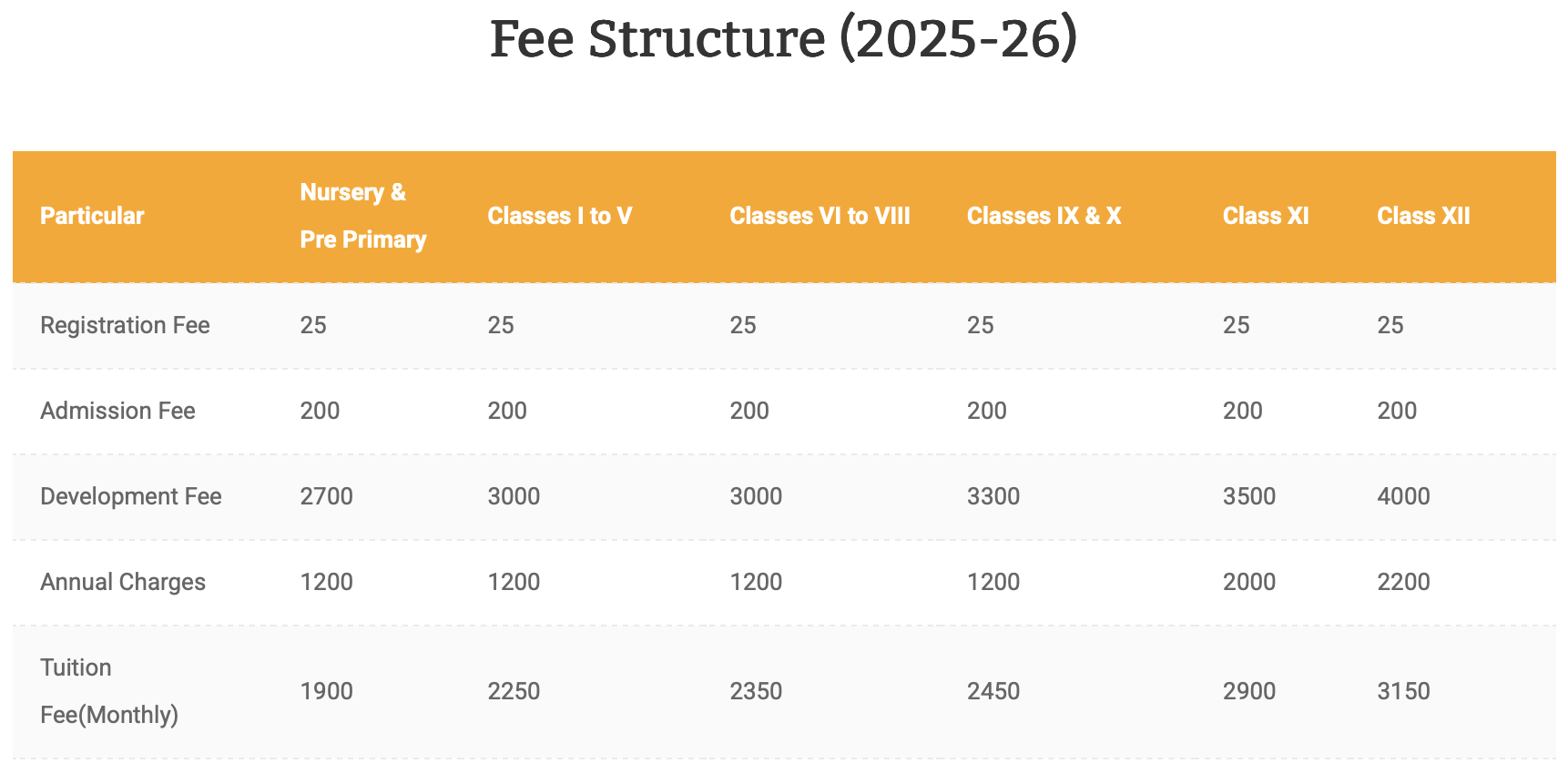This screenshot has height=784, width=1568.
Task: Click the Fee Structure (2025-26) heading
Action: point(783,40)
